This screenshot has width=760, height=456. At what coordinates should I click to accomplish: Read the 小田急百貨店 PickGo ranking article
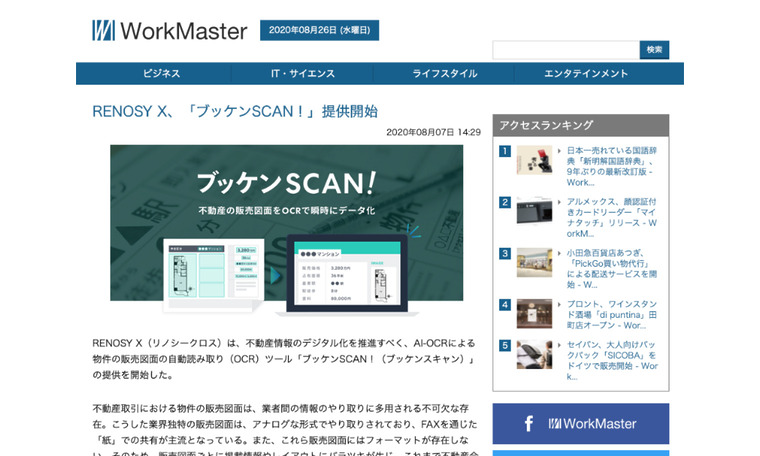610,268
